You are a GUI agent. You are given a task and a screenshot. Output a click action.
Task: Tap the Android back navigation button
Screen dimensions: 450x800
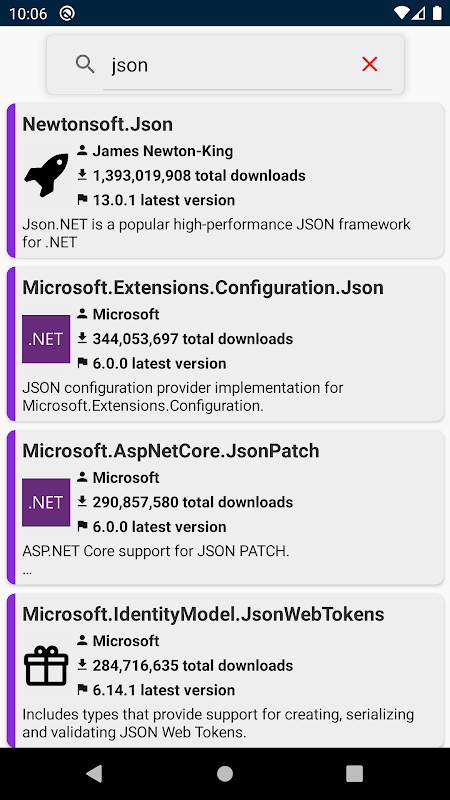94,773
